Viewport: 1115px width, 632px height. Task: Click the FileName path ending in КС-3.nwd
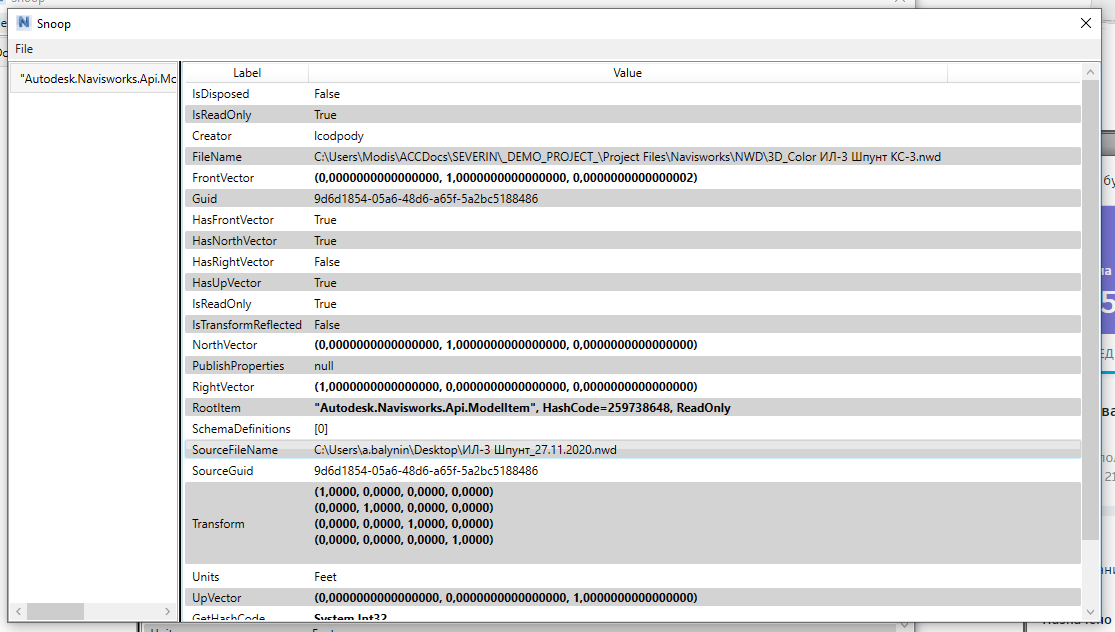(x=627, y=157)
